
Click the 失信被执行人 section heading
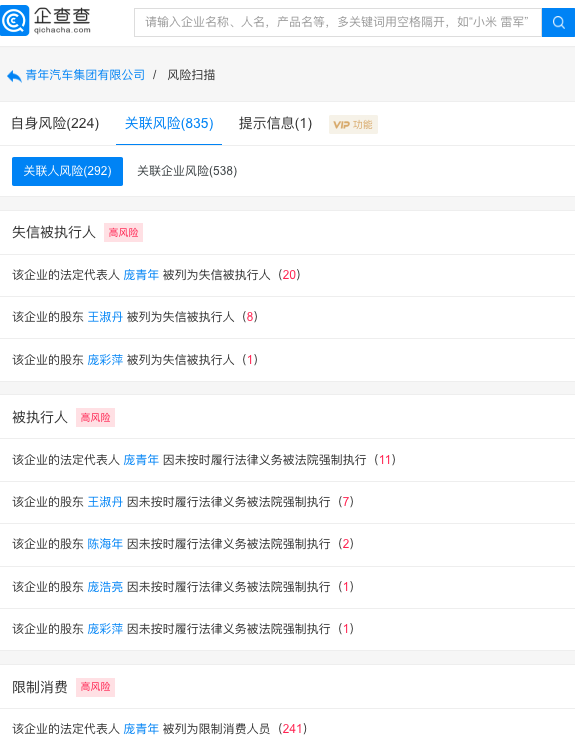pos(54,232)
